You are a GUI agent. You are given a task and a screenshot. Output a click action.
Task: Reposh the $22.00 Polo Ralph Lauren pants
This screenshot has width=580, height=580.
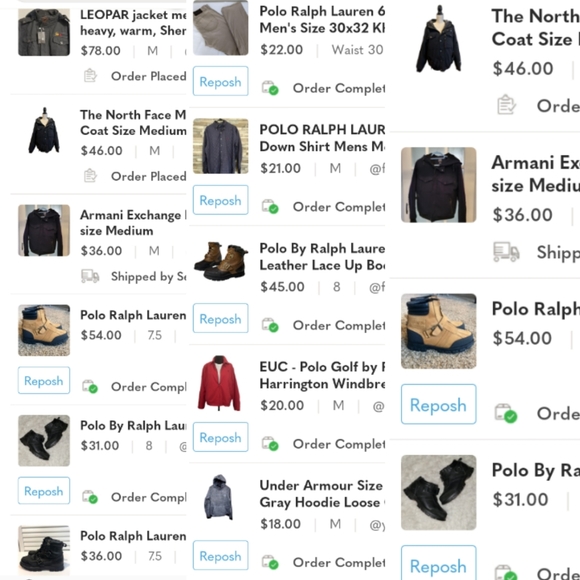pyautogui.click(x=220, y=81)
